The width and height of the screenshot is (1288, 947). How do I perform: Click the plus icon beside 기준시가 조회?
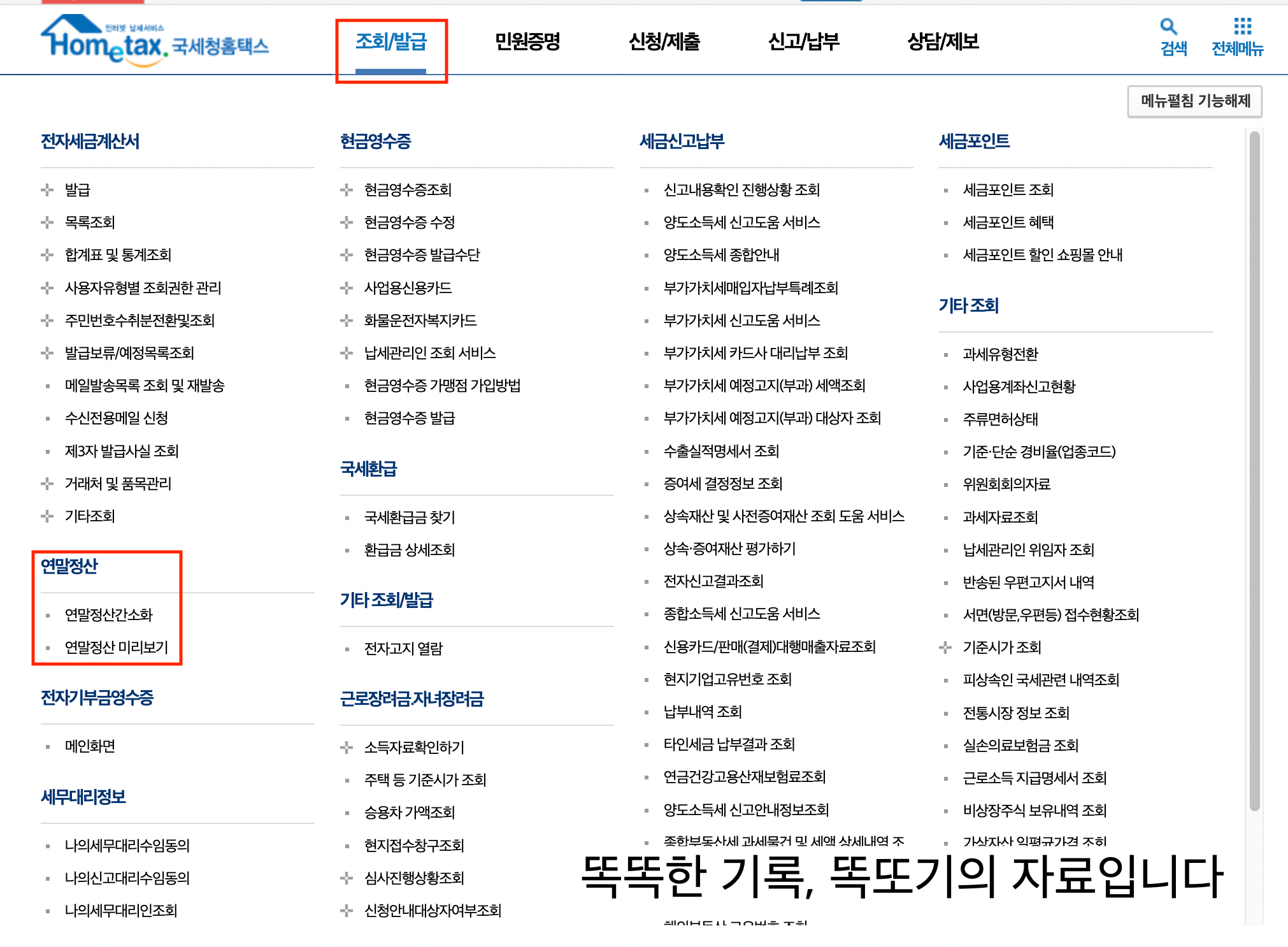[945, 648]
